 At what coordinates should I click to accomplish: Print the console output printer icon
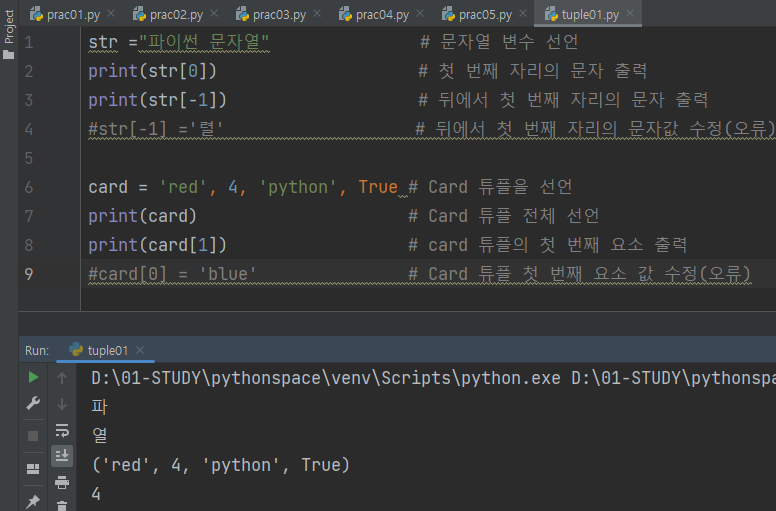62,482
